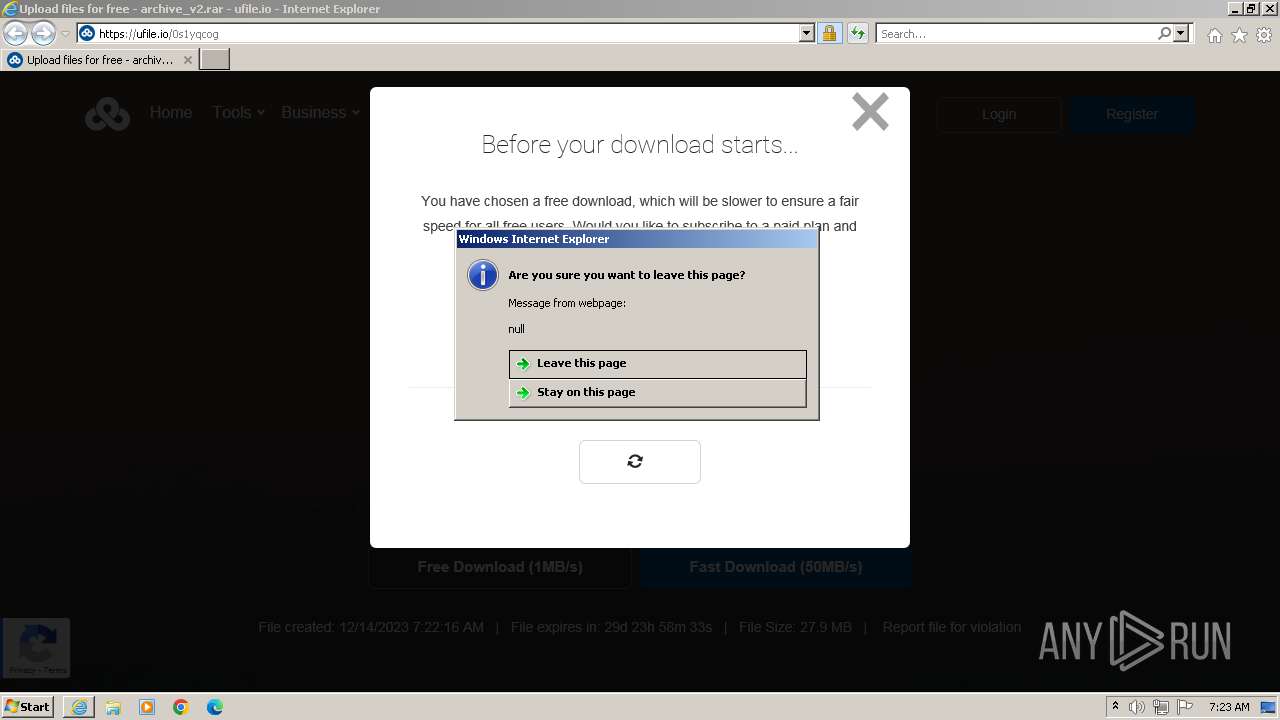Viewport: 1280px width, 720px height.
Task: Open Internet Explorer from taskbar
Action: click(x=79, y=707)
